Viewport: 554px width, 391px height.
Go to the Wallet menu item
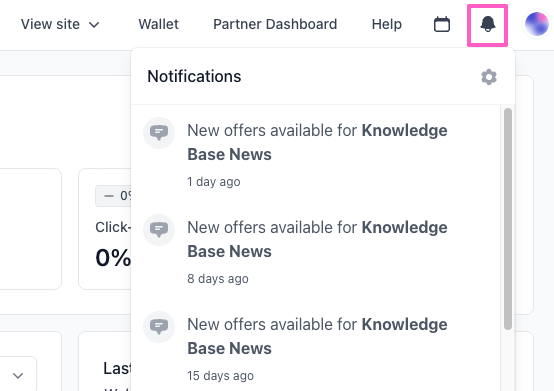(x=158, y=24)
